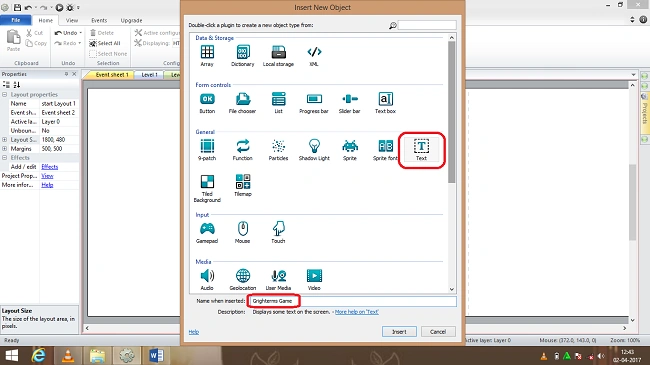Select the Audio media plugin

(x=207, y=280)
